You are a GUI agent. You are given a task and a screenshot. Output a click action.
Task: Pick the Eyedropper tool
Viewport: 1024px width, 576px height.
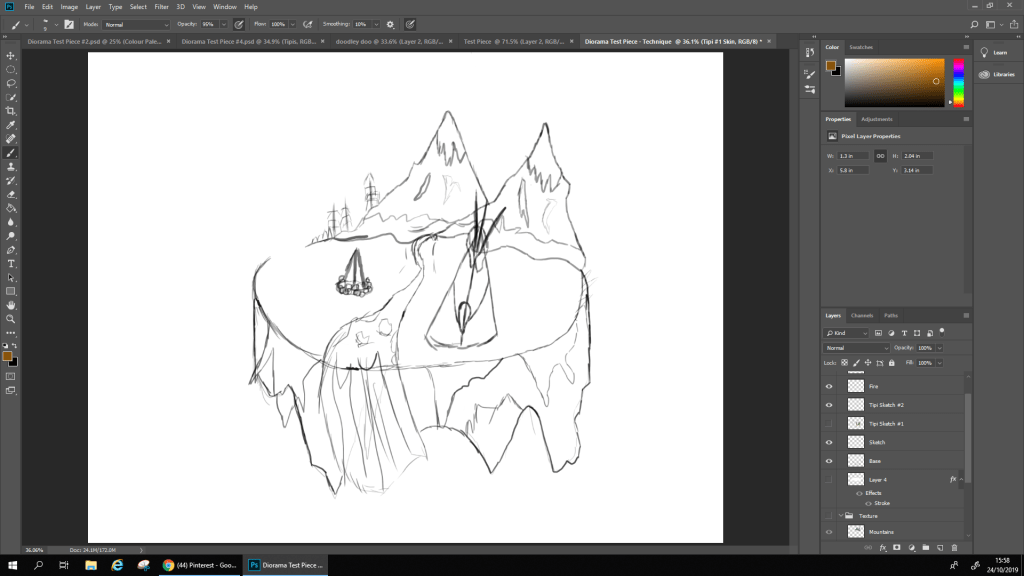(x=11, y=125)
